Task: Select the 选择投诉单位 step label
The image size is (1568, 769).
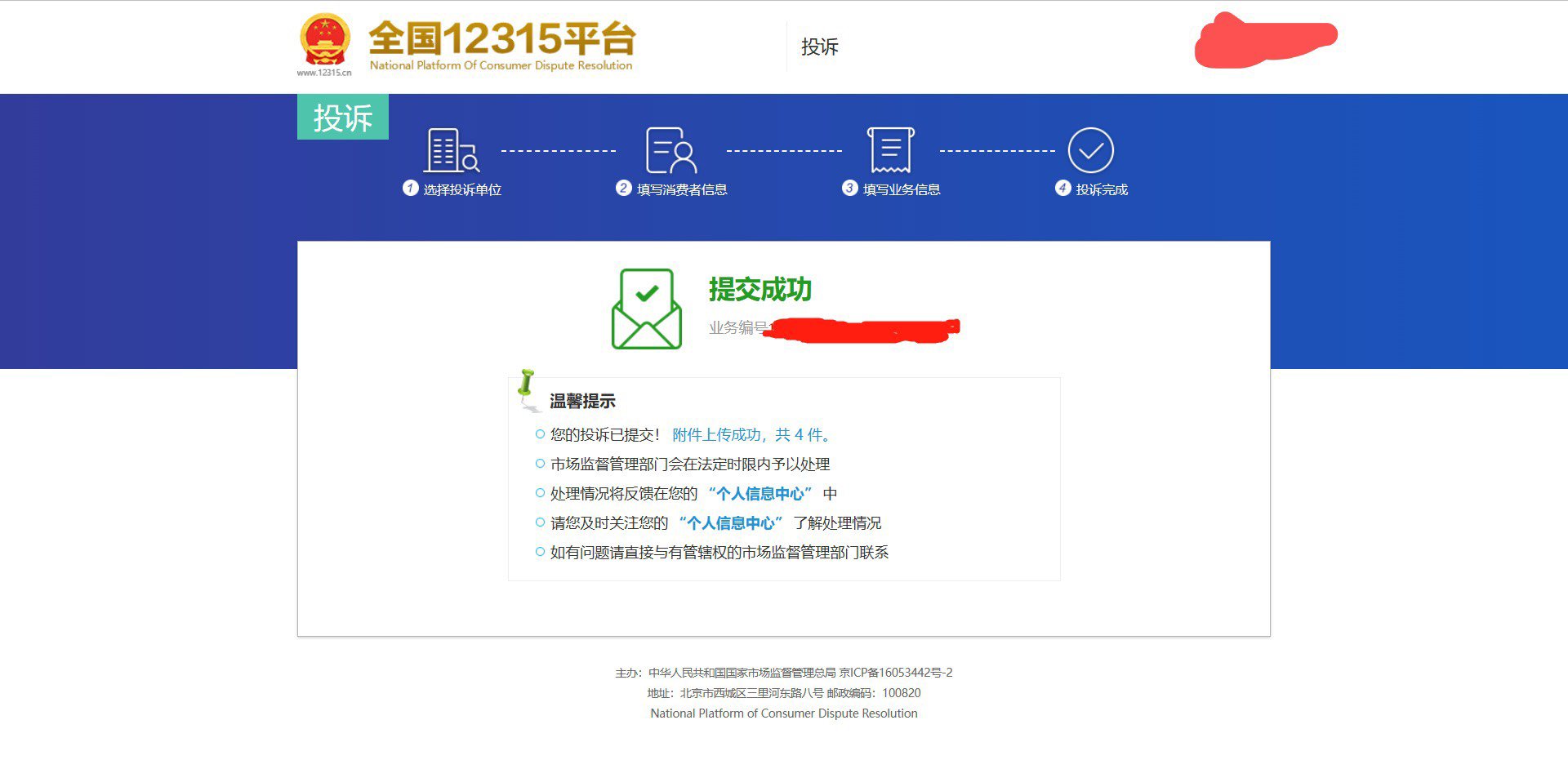Action: (x=462, y=189)
